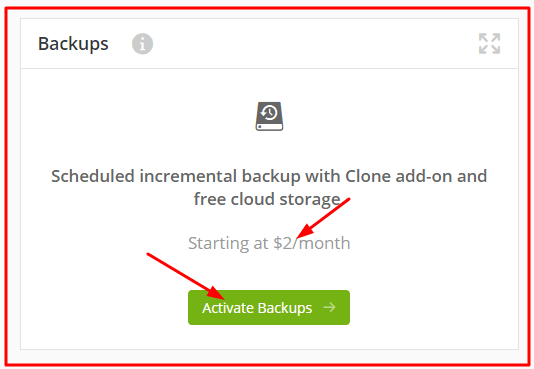Viewport: 534px width, 369px height.
Task: Click the info icon beside Backups title
Action: pyautogui.click(x=142, y=44)
